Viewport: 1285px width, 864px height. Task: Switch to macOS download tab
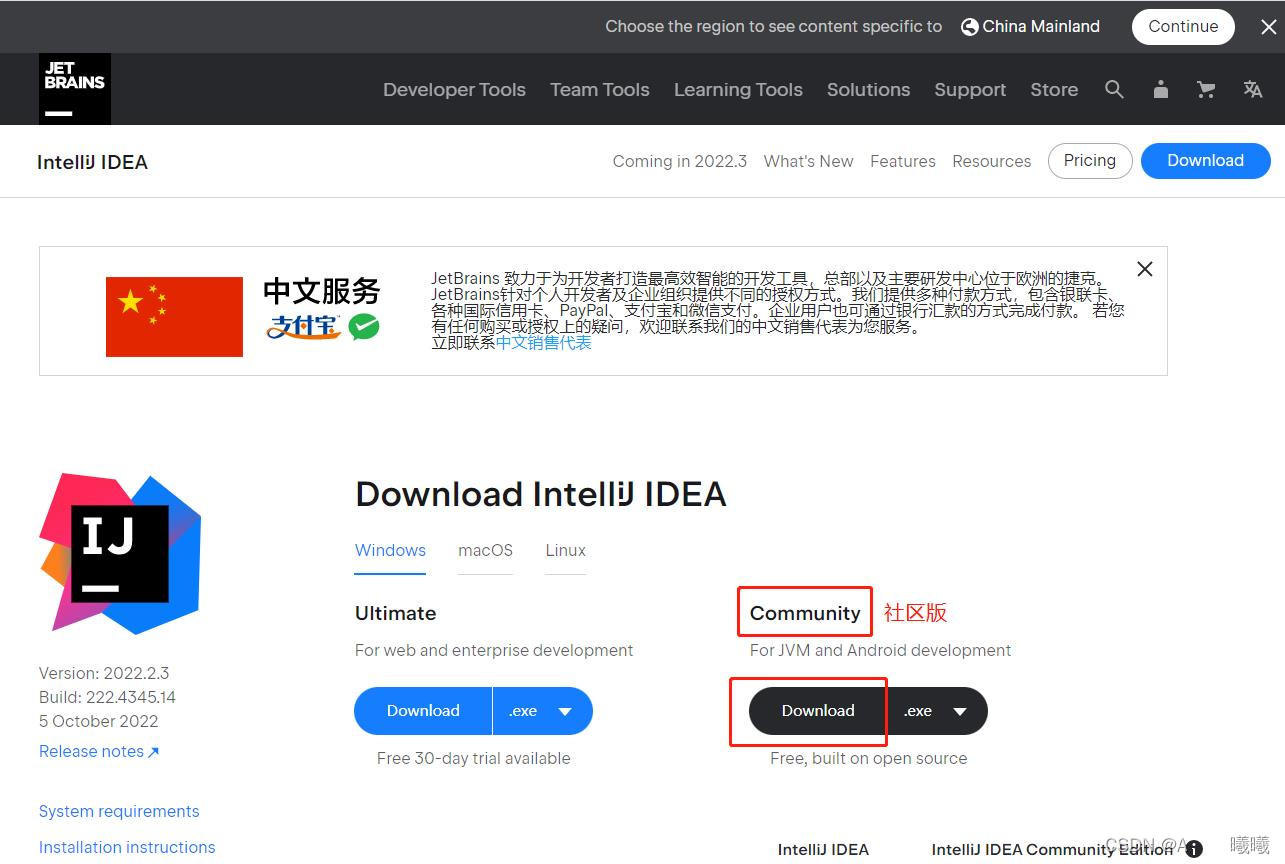click(x=485, y=551)
